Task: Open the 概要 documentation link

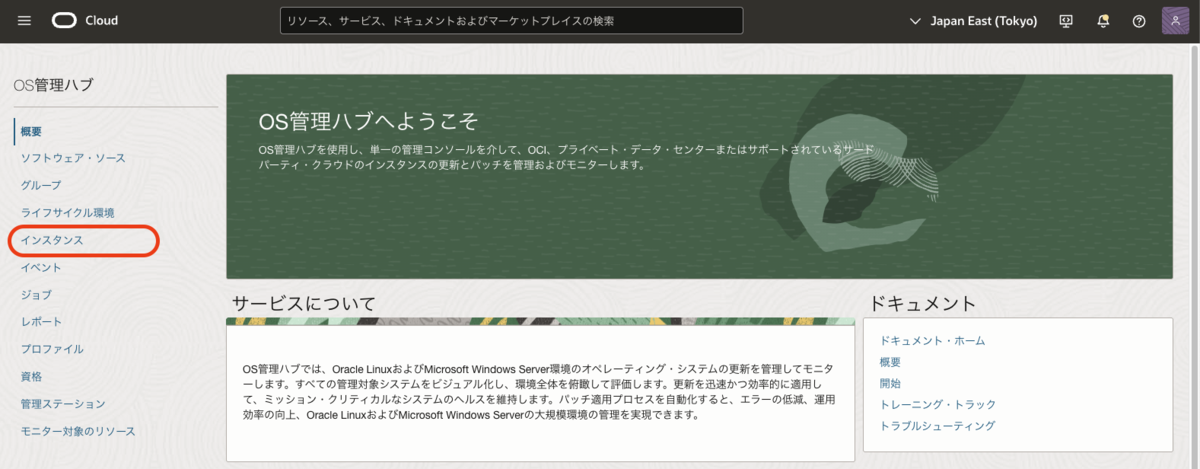Action: click(x=890, y=362)
